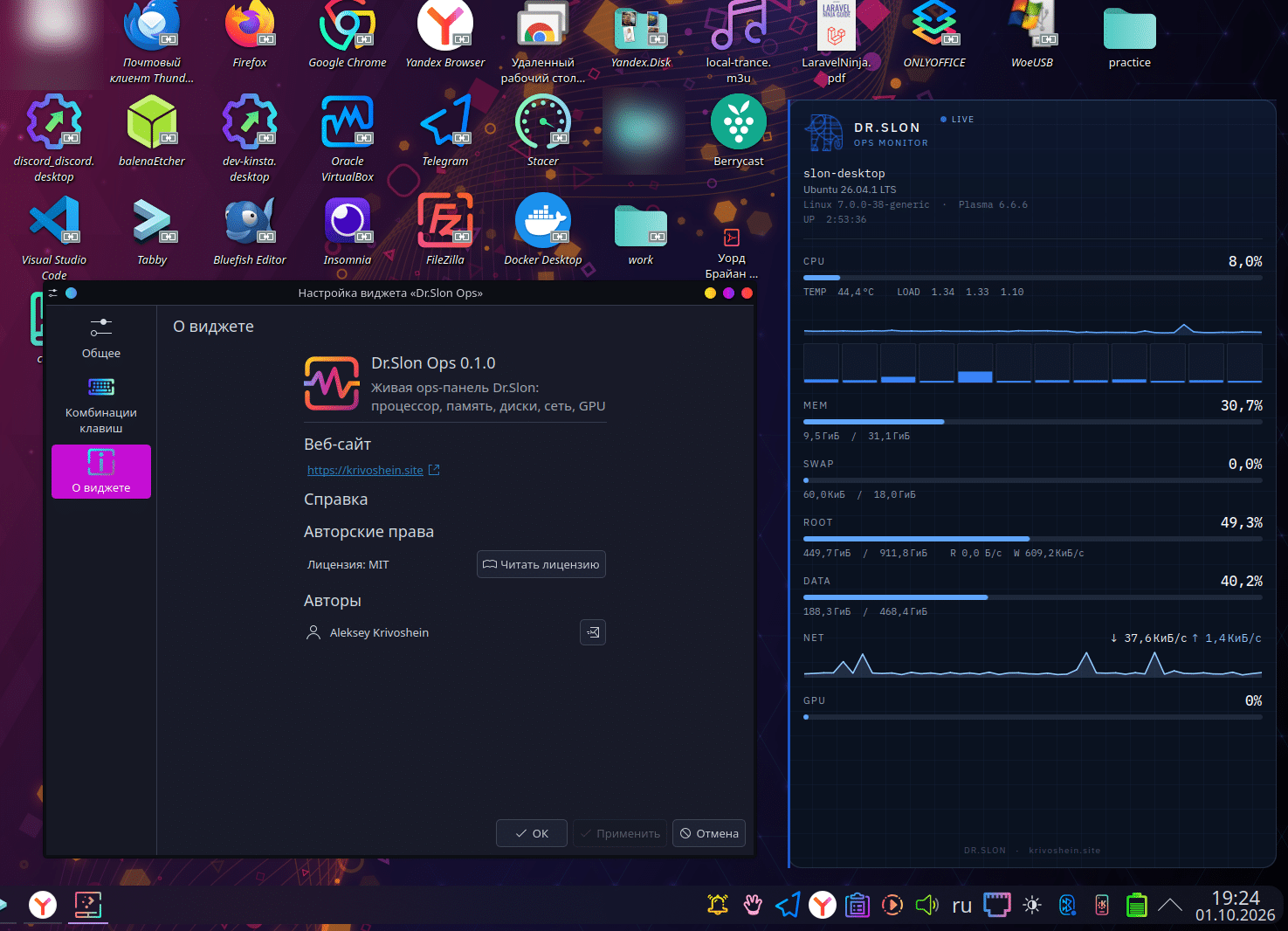
Task: Open Insomnia desktop icon
Action: pos(347,230)
